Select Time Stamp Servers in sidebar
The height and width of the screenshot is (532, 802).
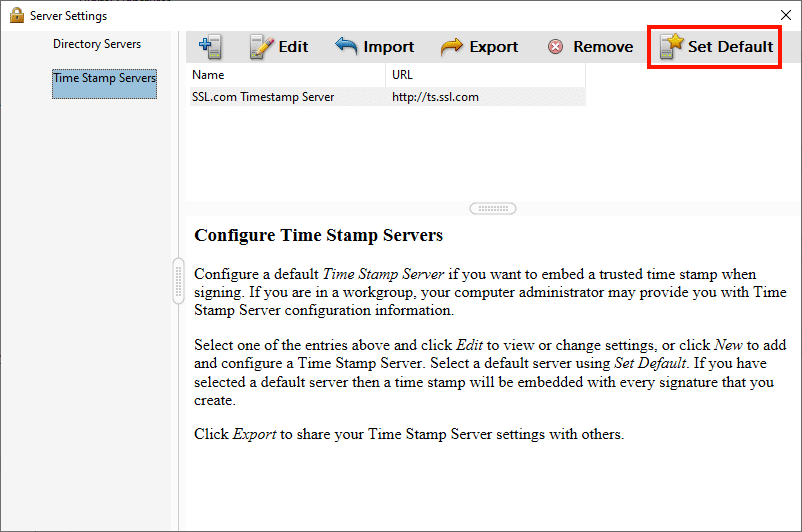104,78
